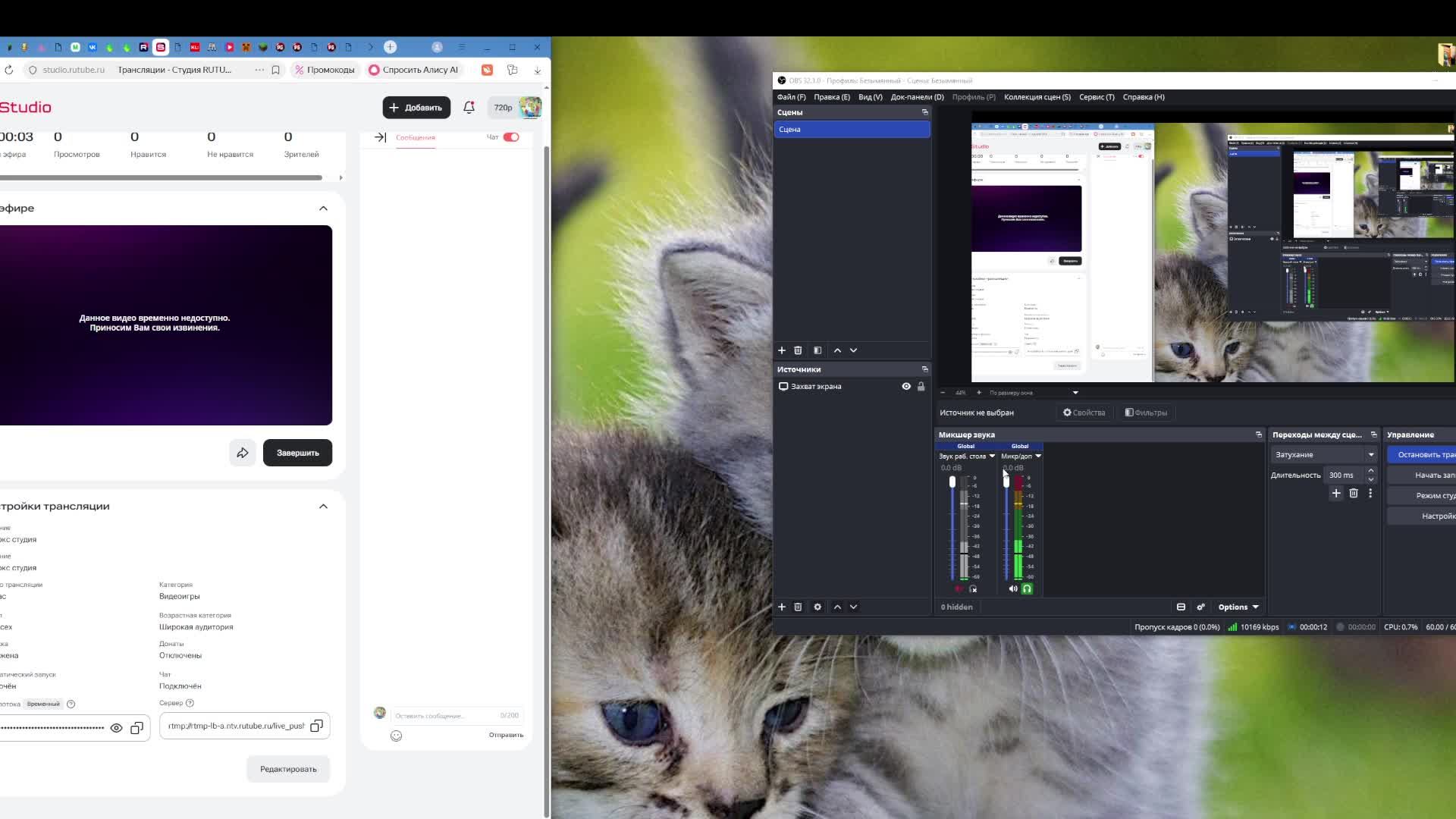Toggle the Чат switch off
Viewport: 1456px width, 819px height.
511,137
